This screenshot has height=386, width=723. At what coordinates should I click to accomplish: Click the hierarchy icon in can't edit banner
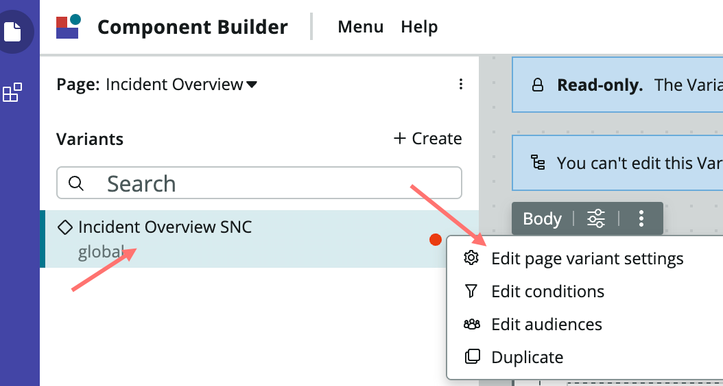click(x=538, y=163)
